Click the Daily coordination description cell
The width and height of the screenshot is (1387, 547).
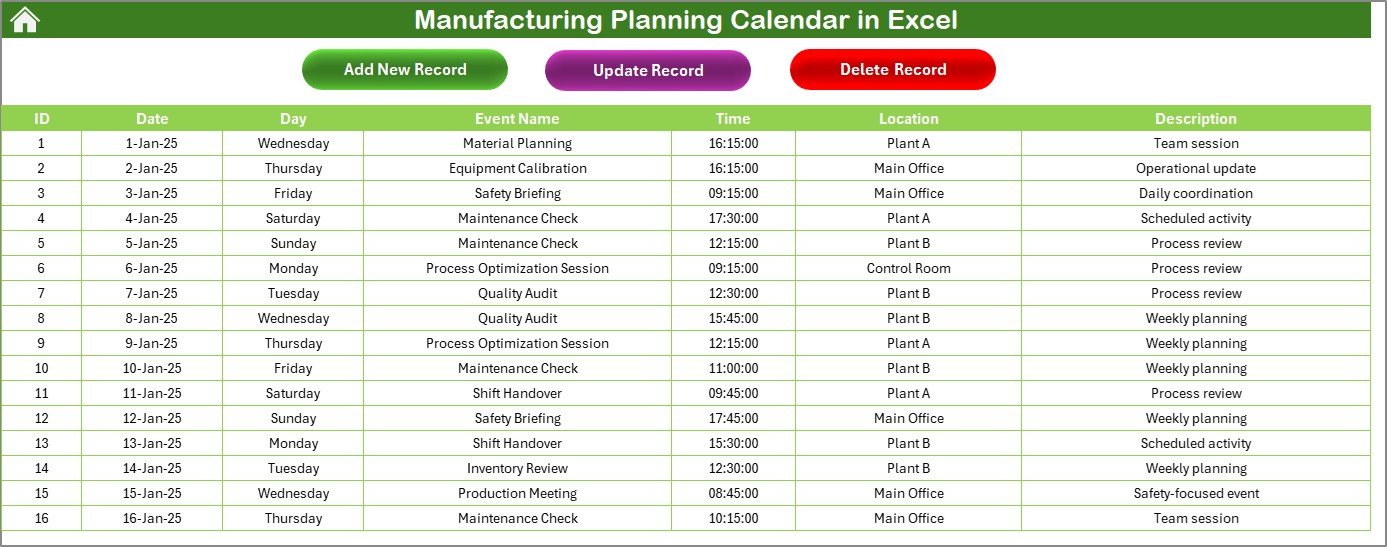(1196, 193)
